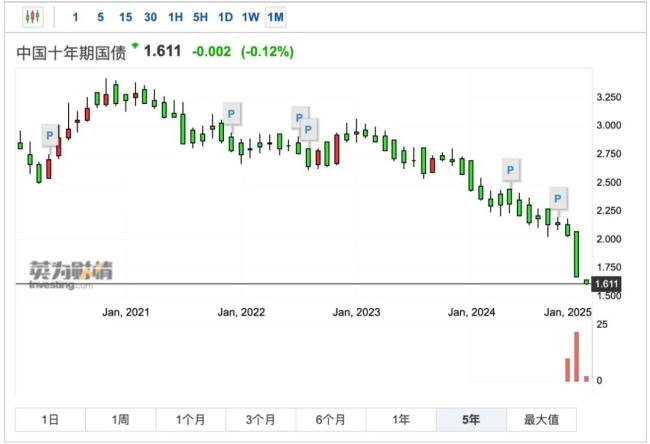Set time range to 1日
This screenshot has height=444, width=650.
click(x=50, y=420)
